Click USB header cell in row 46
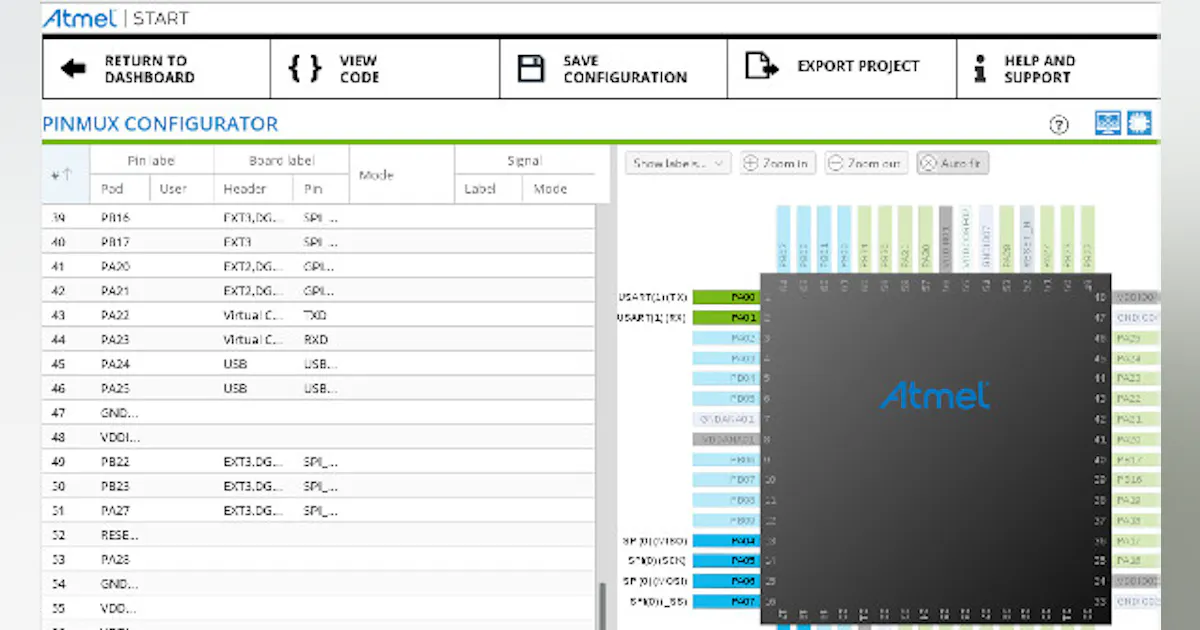The image size is (1200, 630). (x=235, y=388)
